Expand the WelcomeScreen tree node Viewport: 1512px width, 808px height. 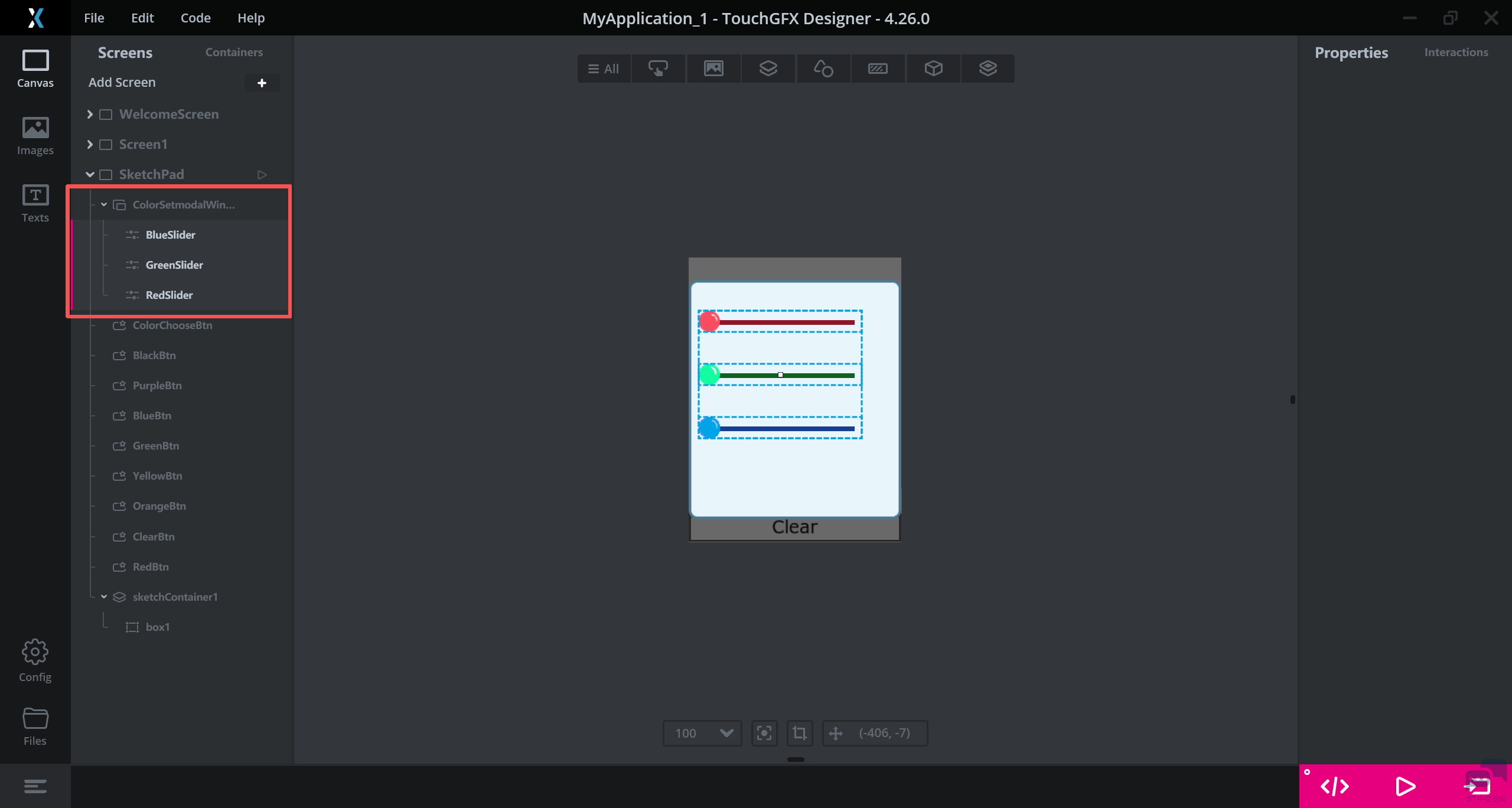coord(90,114)
